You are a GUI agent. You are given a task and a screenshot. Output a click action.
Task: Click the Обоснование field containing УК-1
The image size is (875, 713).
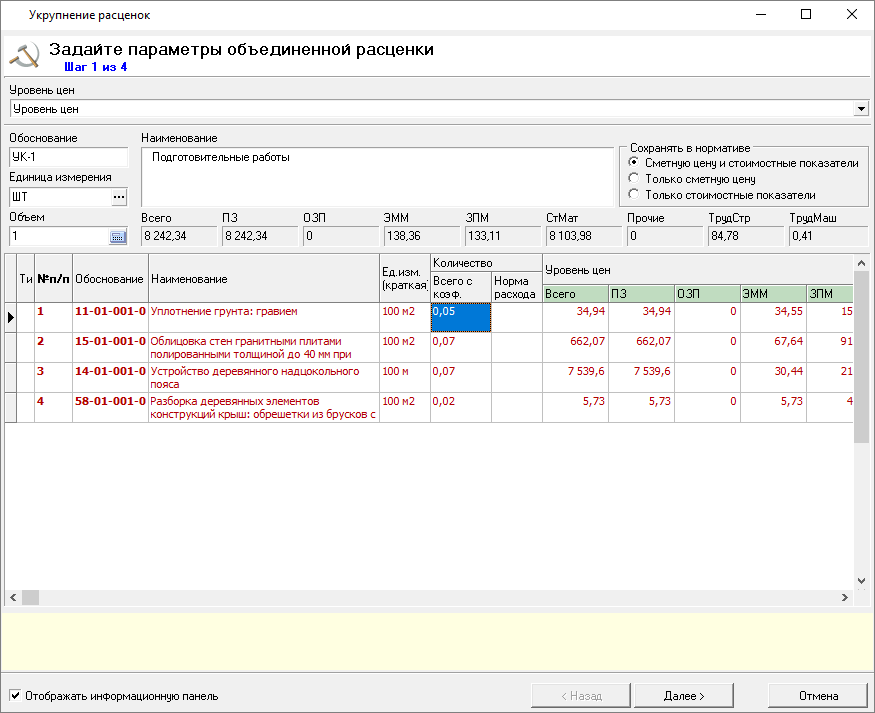[68, 157]
